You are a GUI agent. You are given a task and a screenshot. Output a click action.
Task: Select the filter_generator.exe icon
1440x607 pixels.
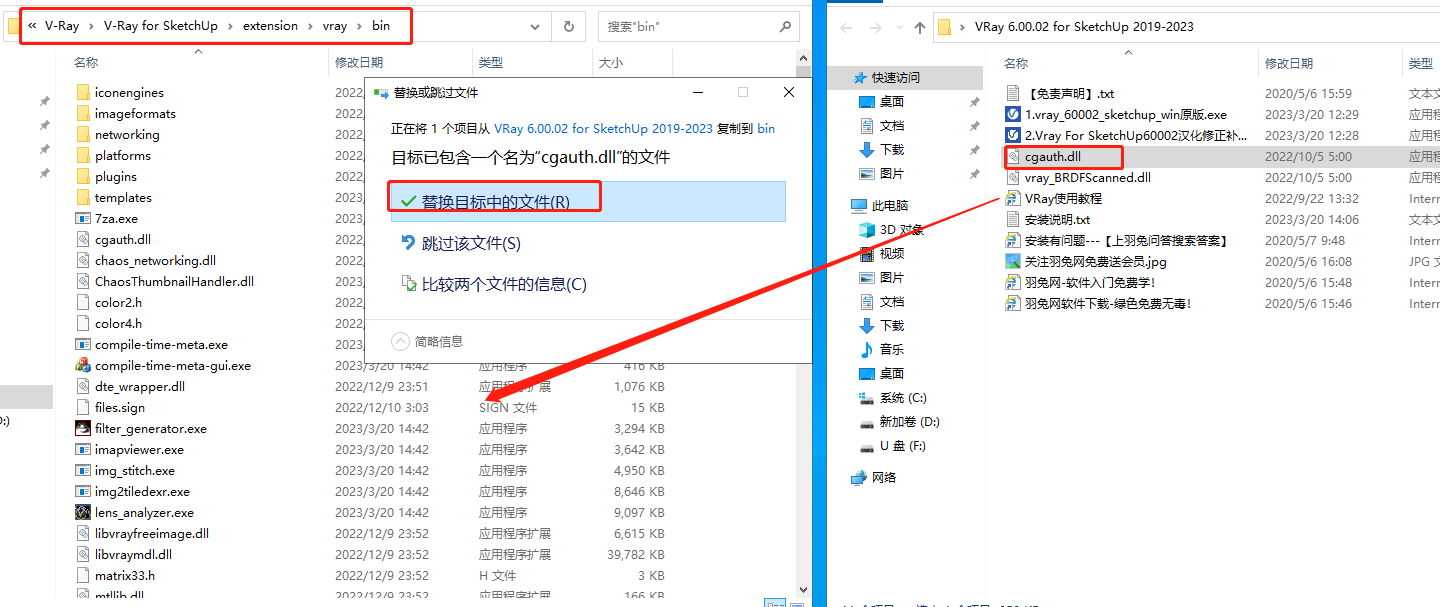pos(83,428)
